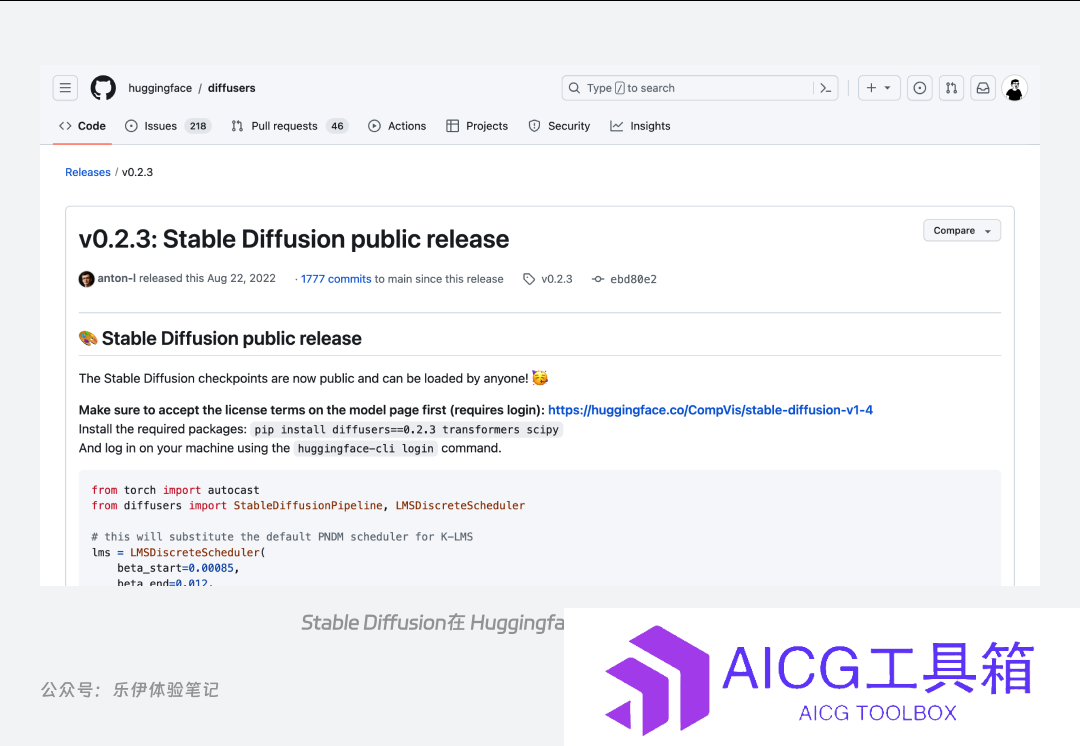Open pull requests icon in header
The image size is (1080, 746).
click(x=951, y=88)
